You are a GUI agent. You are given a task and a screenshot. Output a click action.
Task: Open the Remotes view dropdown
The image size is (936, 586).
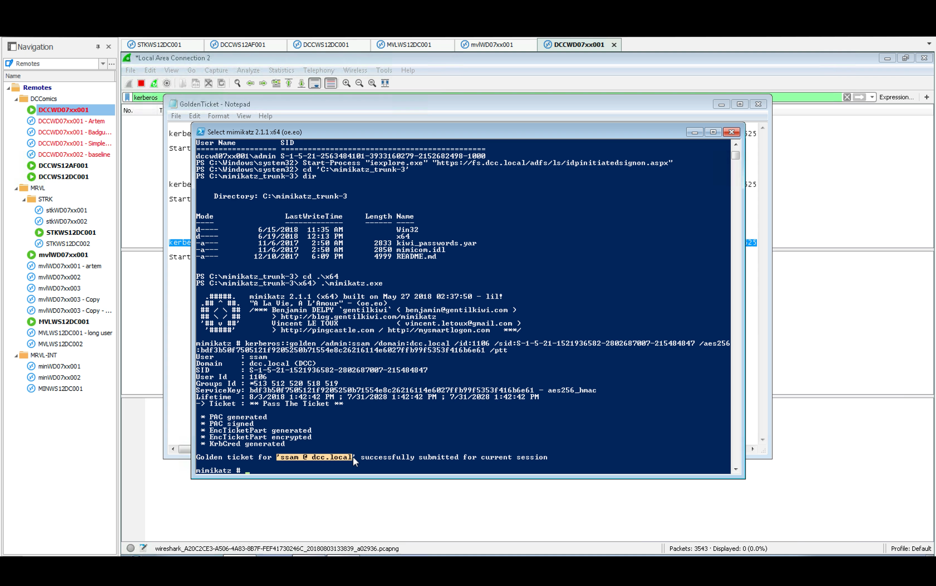pyautogui.click(x=103, y=63)
